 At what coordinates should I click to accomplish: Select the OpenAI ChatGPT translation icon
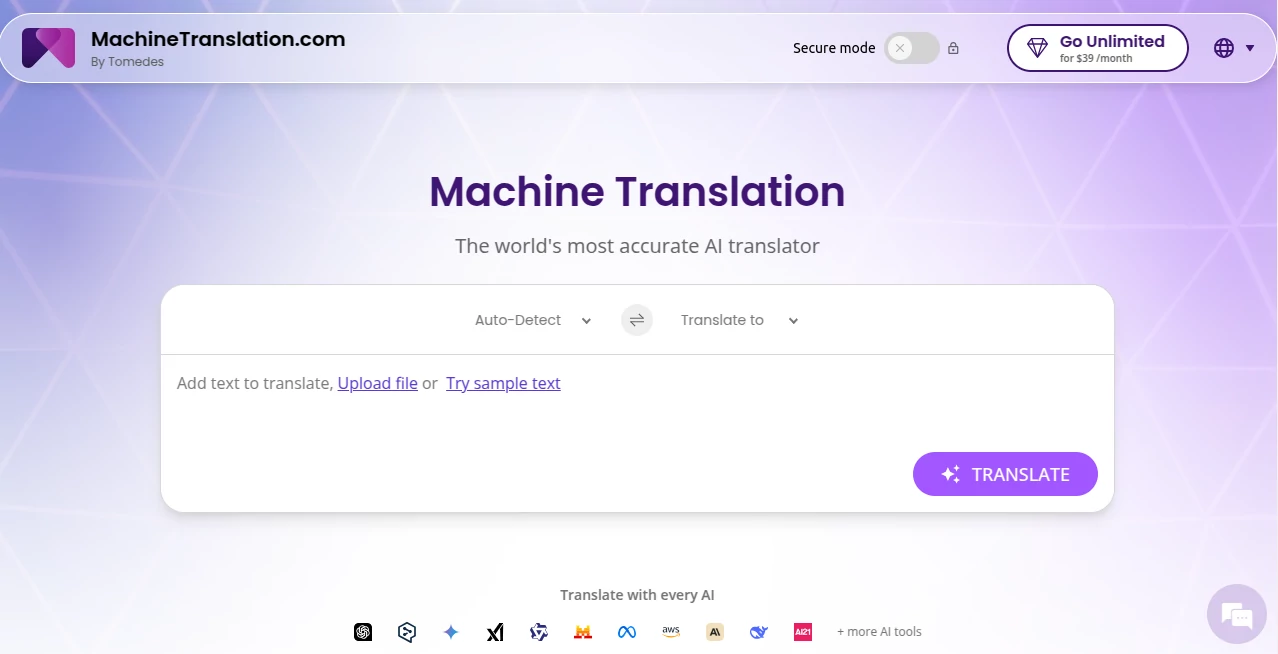click(x=362, y=632)
